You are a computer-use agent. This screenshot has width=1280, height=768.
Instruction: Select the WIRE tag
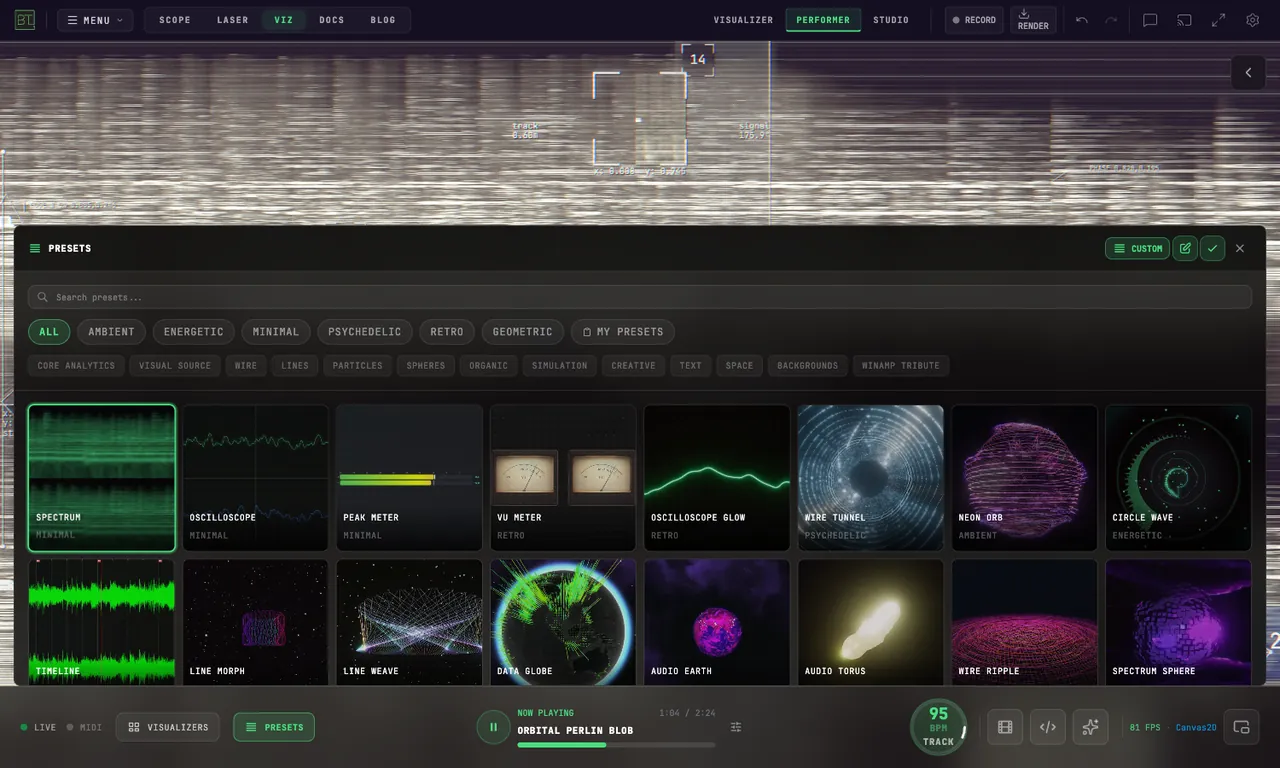click(x=246, y=366)
